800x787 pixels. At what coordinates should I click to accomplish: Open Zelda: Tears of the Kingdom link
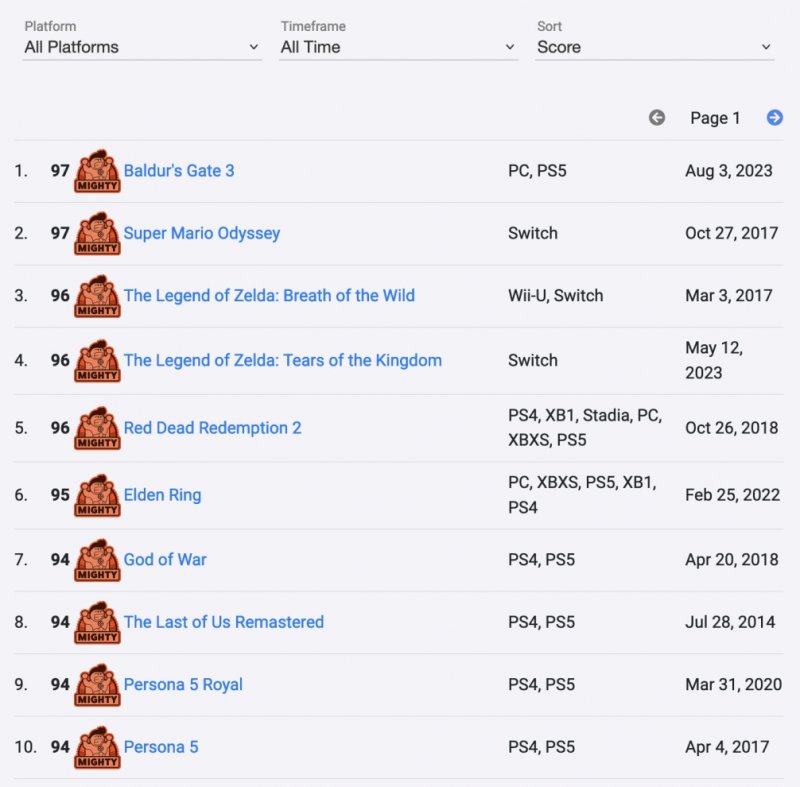283,360
